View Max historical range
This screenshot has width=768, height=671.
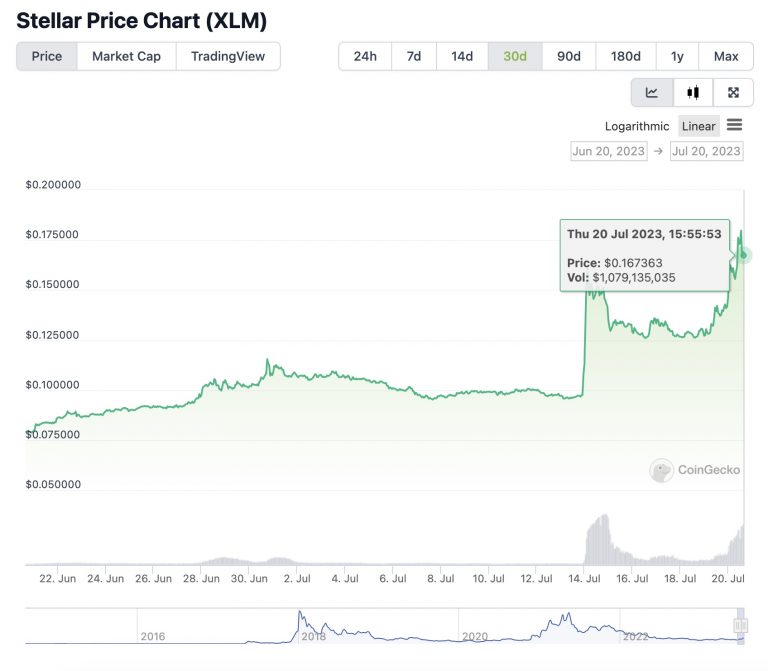pos(726,56)
